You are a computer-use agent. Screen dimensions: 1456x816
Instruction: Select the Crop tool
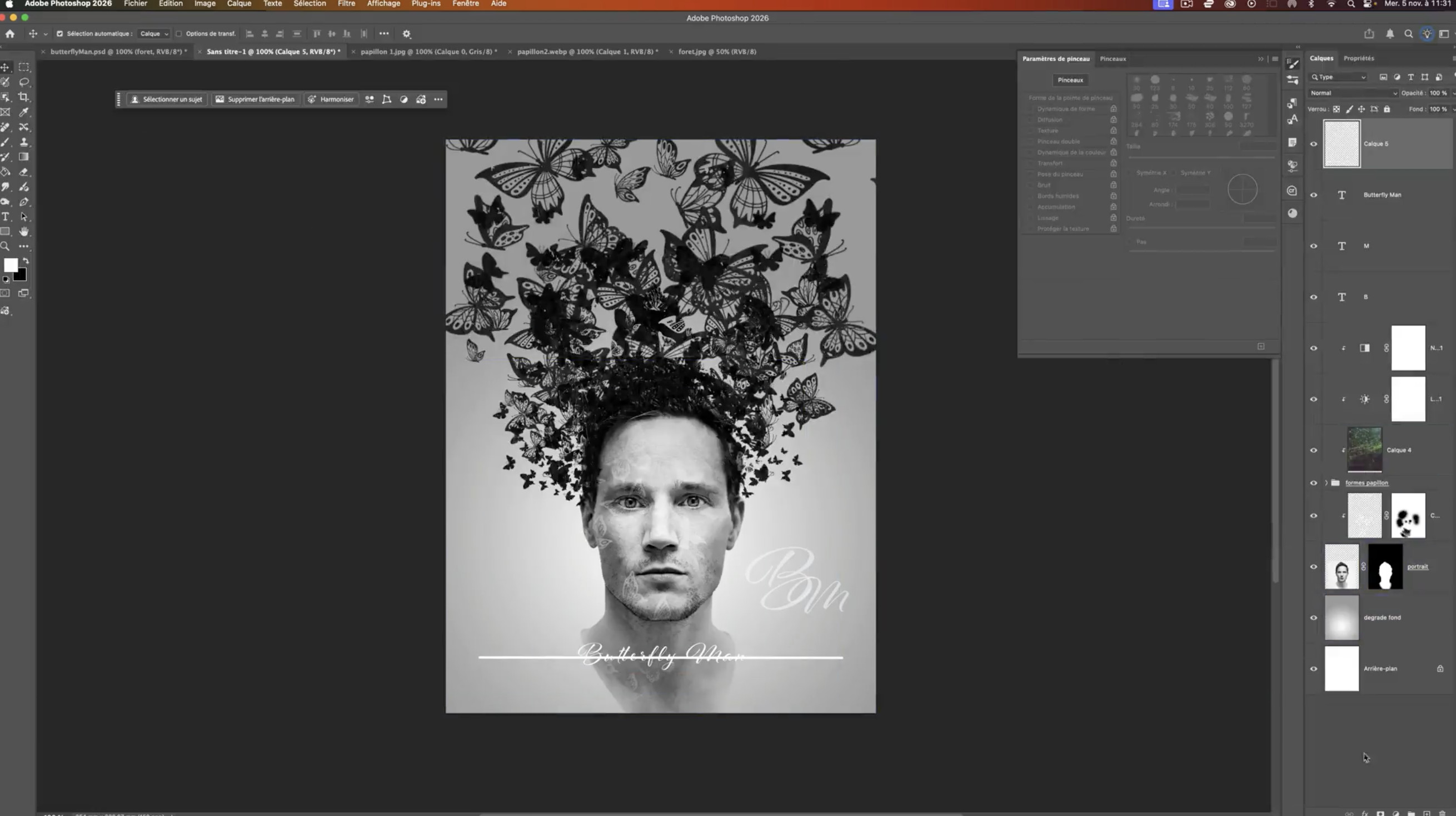click(x=24, y=97)
